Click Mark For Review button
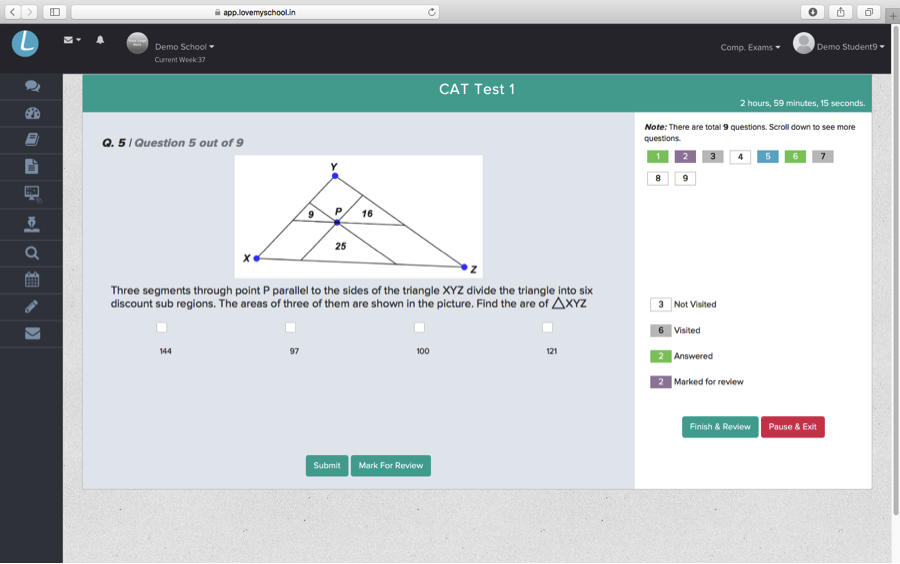Viewport: 900px width, 564px height. (391, 465)
